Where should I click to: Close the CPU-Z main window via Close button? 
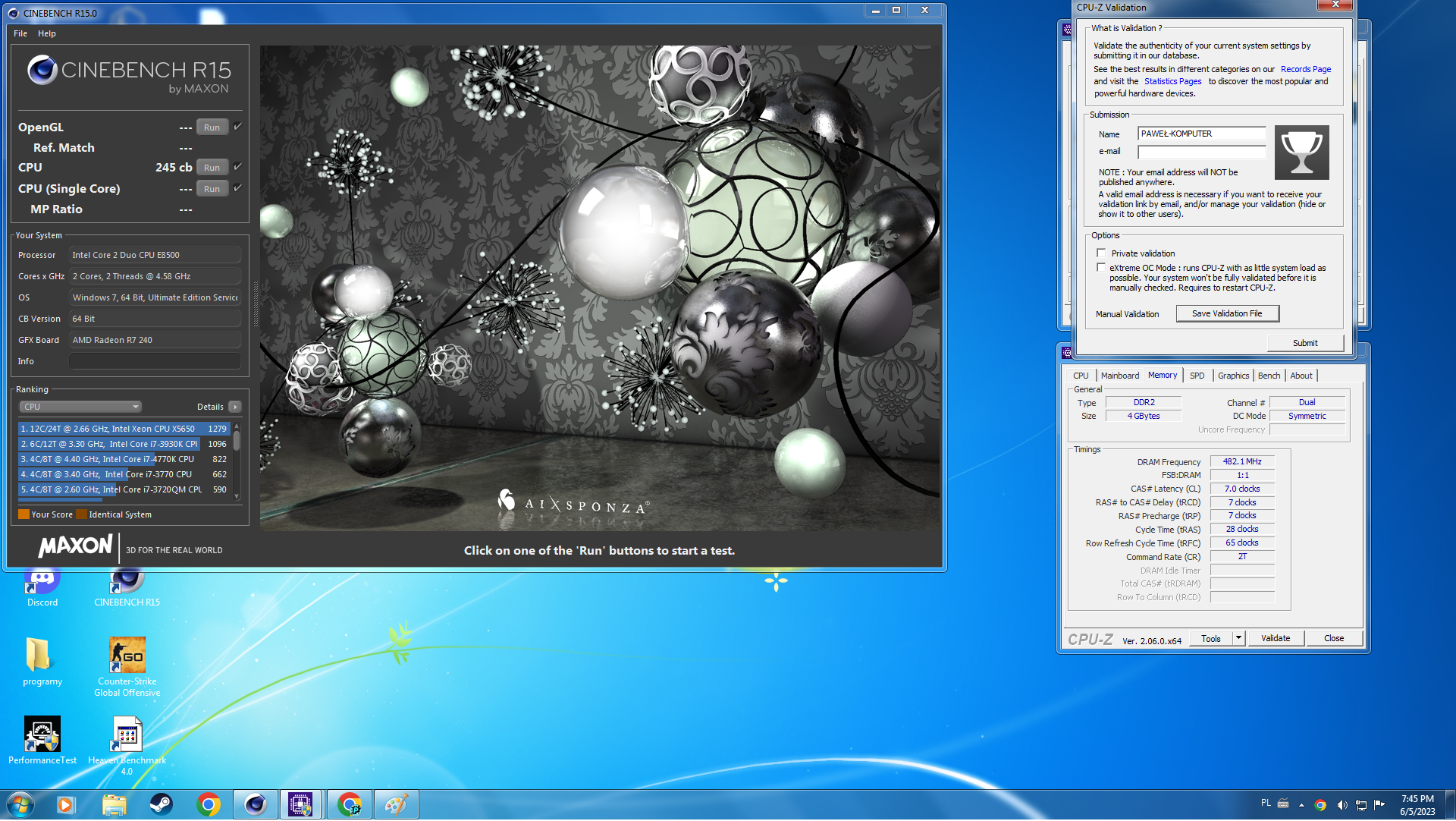[x=1334, y=639]
